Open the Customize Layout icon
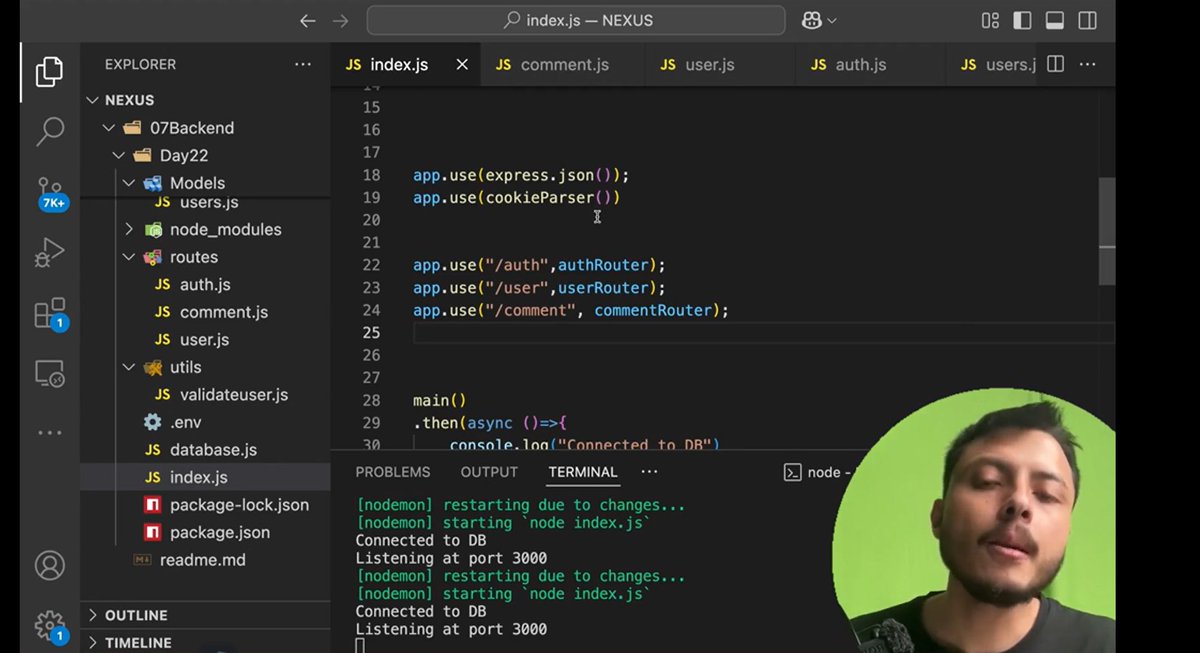 click(x=990, y=20)
